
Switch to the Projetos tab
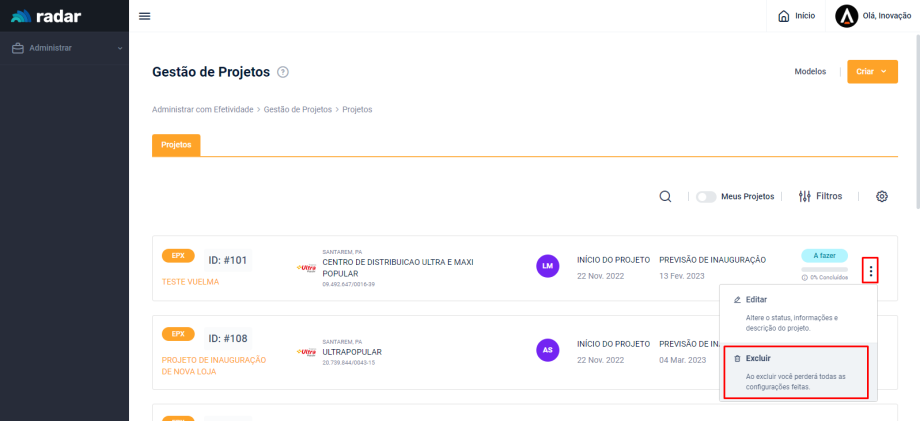coord(176,145)
